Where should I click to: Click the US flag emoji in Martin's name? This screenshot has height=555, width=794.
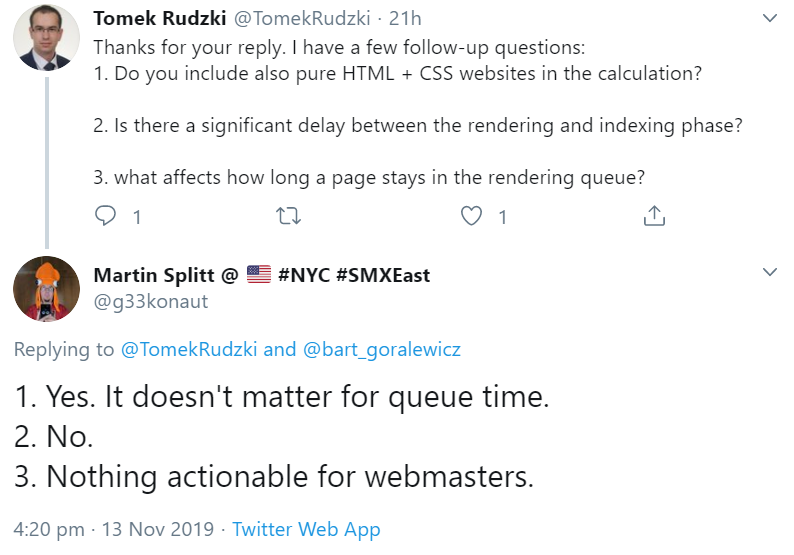point(259,274)
